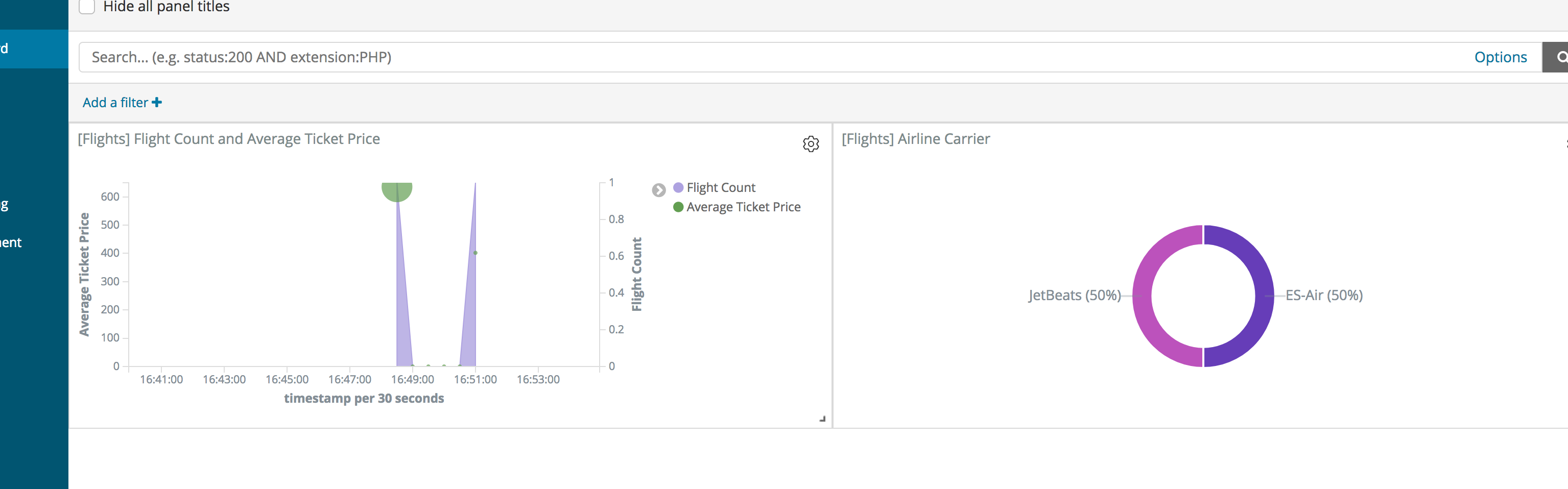Enable the Hide all panel titles checkbox

click(x=86, y=6)
